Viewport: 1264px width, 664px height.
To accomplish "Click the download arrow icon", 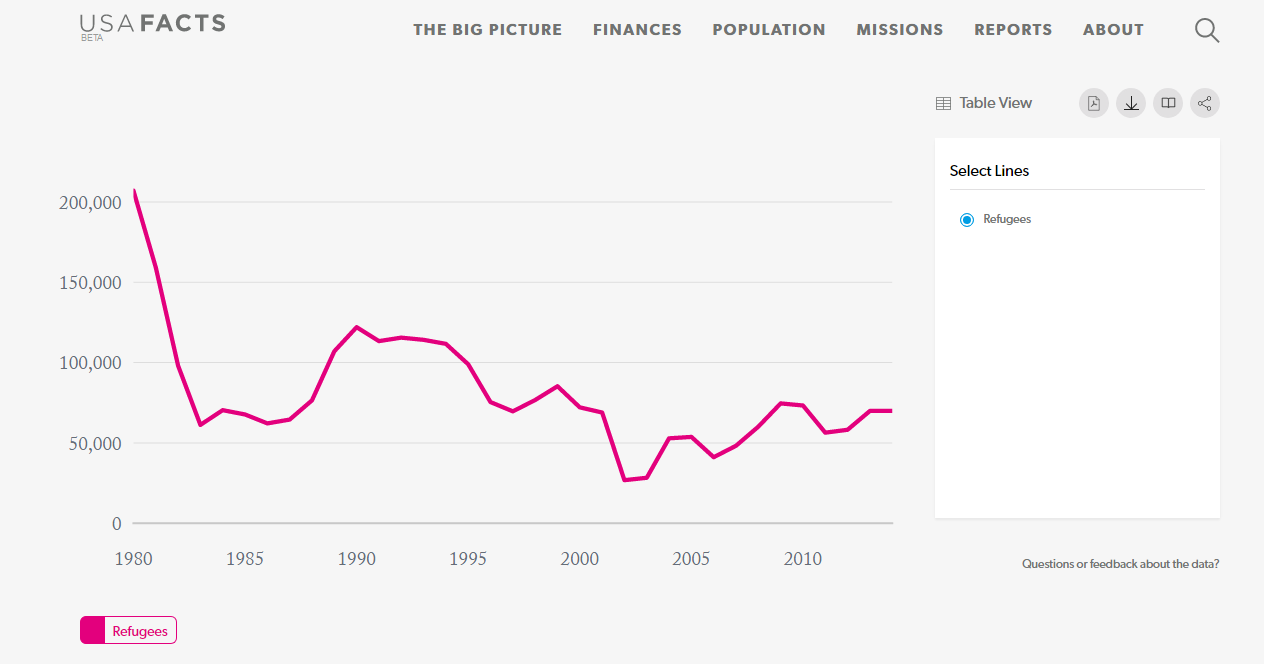I will [x=1131, y=103].
